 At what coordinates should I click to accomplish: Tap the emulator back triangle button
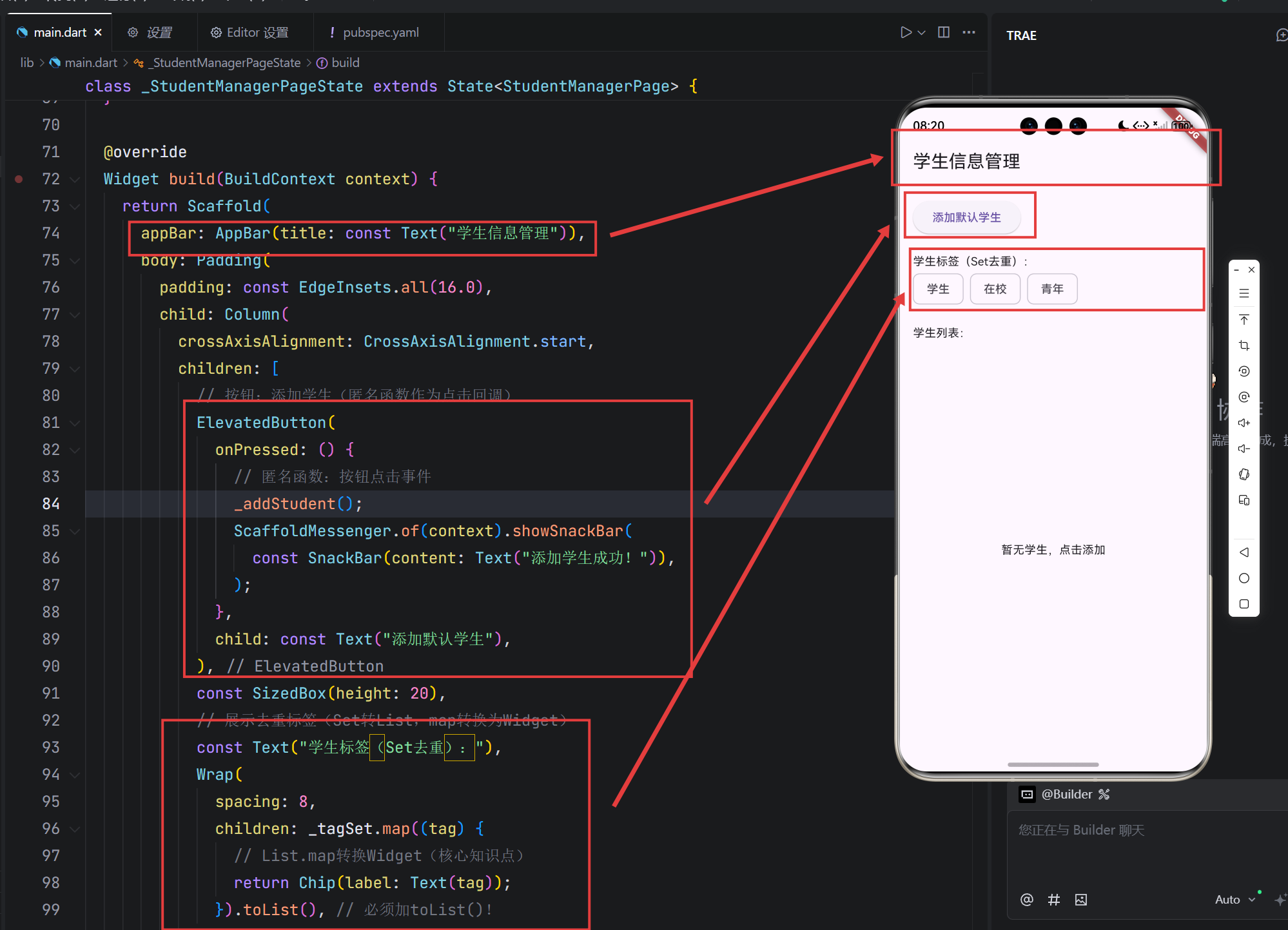click(1244, 552)
